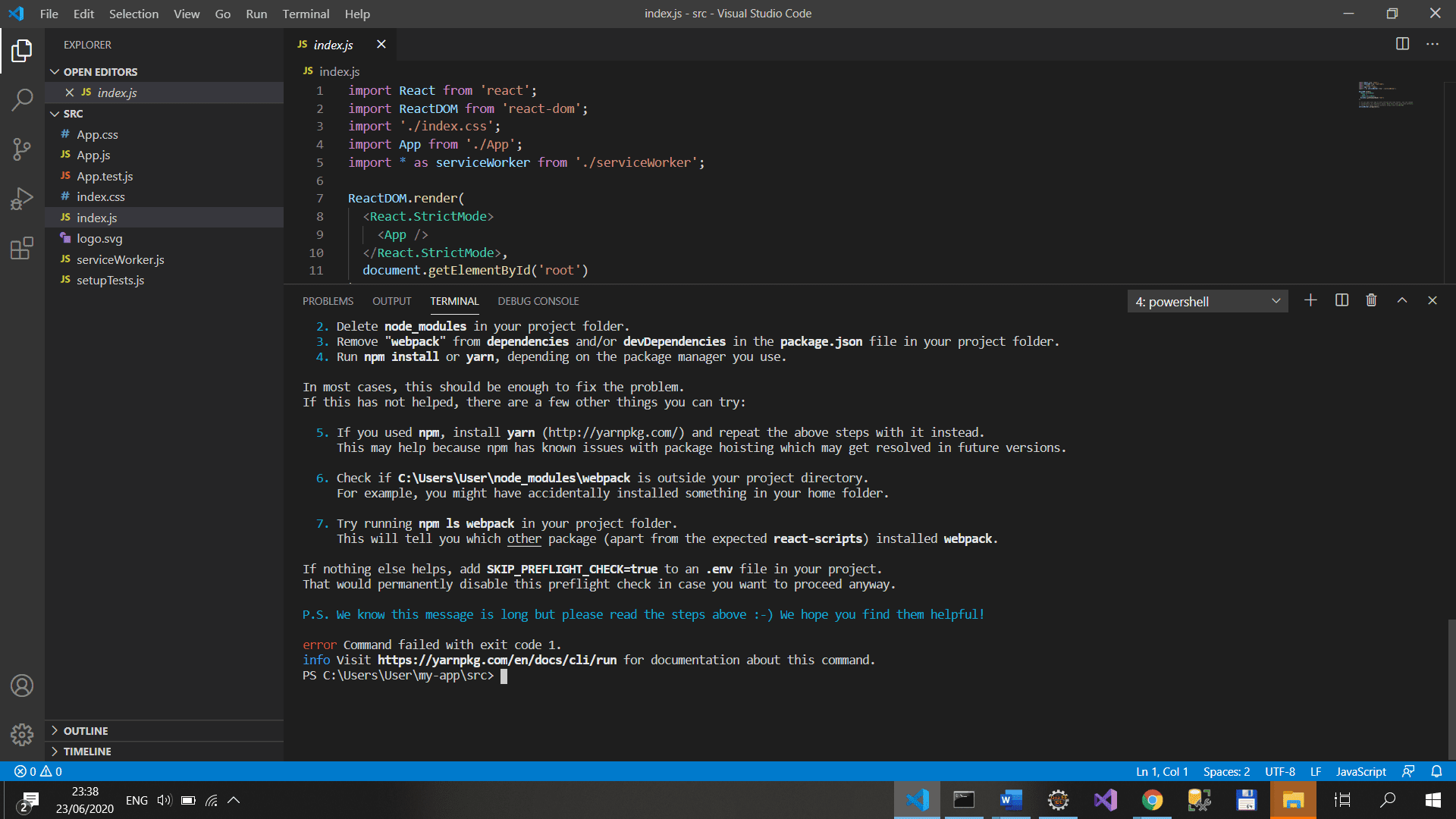Show hidden system tray icons
The width and height of the screenshot is (1456, 819).
click(x=234, y=800)
